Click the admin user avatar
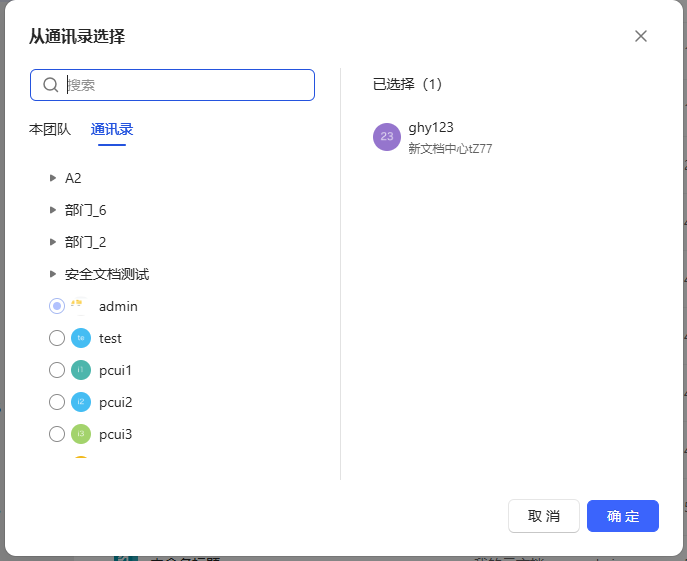 pos(80,306)
